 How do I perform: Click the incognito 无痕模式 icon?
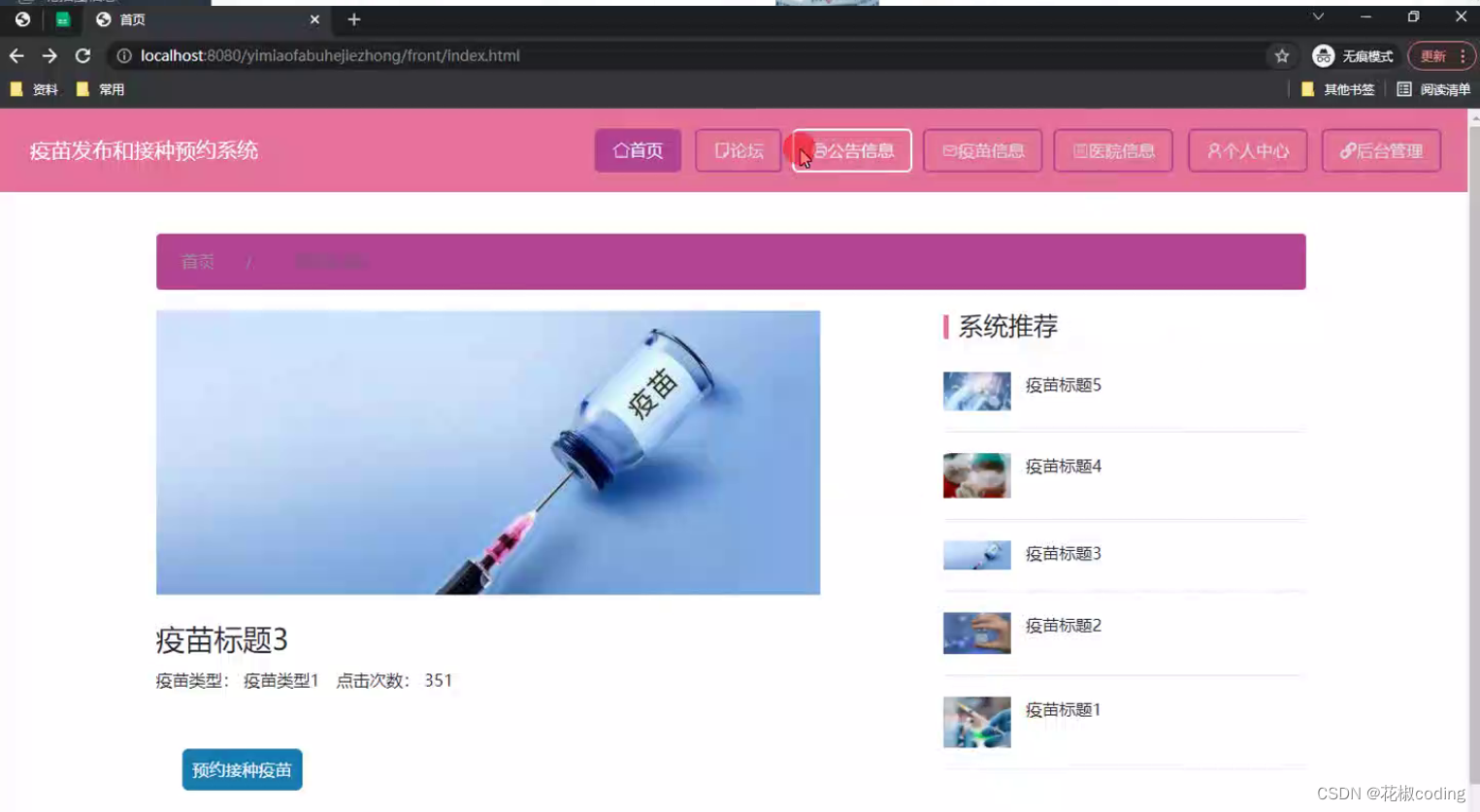click(1323, 55)
